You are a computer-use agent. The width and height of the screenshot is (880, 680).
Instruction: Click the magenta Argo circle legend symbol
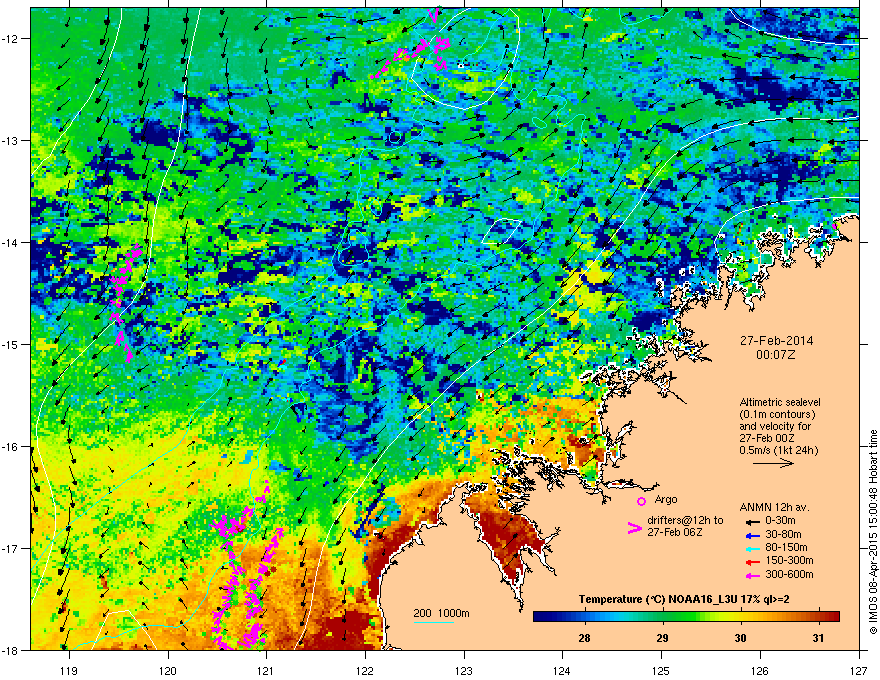(x=641, y=501)
